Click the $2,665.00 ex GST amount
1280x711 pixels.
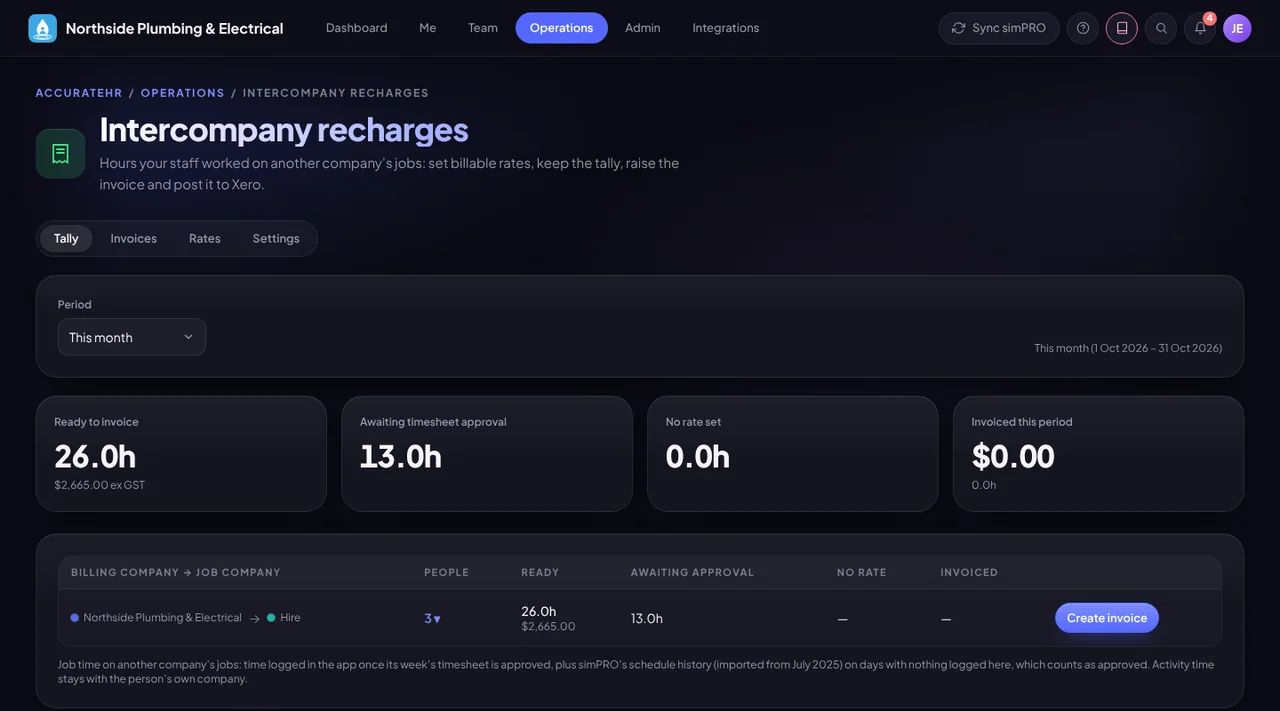point(100,485)
